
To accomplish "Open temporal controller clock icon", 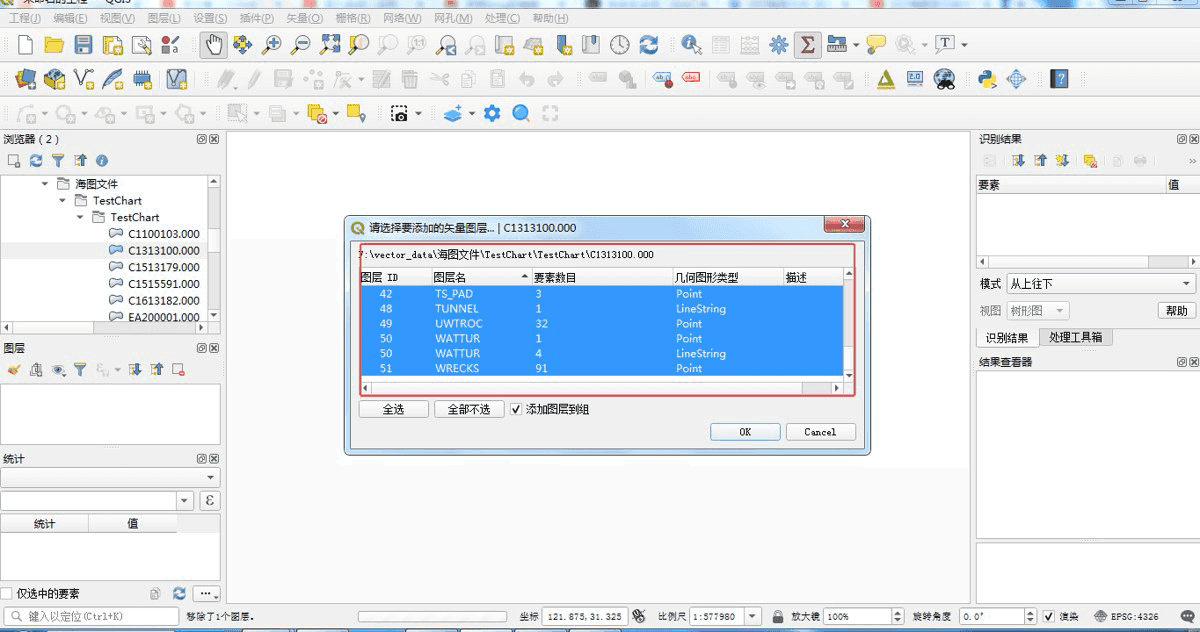I will pos(620,45).
